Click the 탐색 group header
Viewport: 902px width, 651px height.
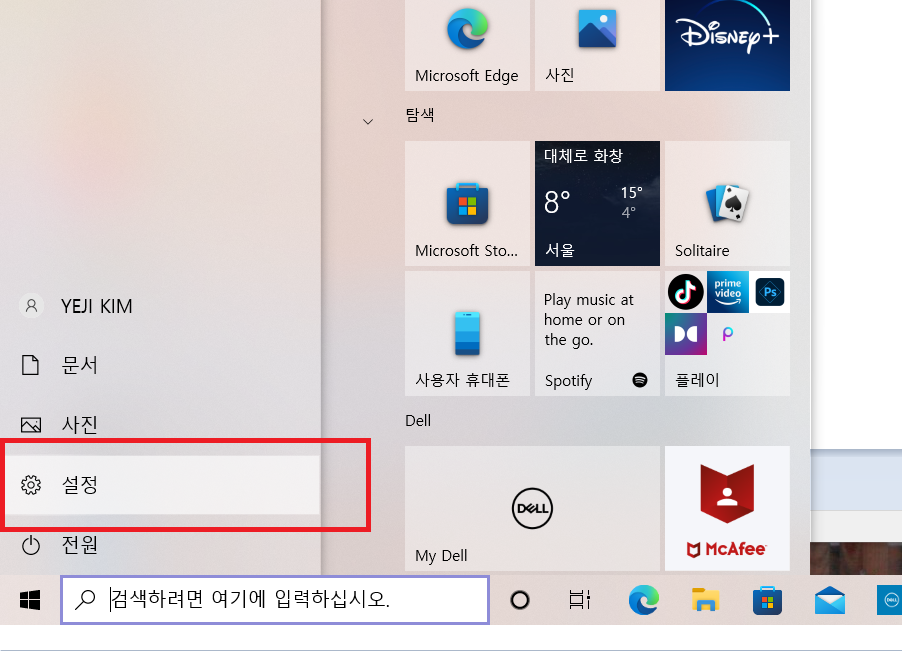(420, 115)
